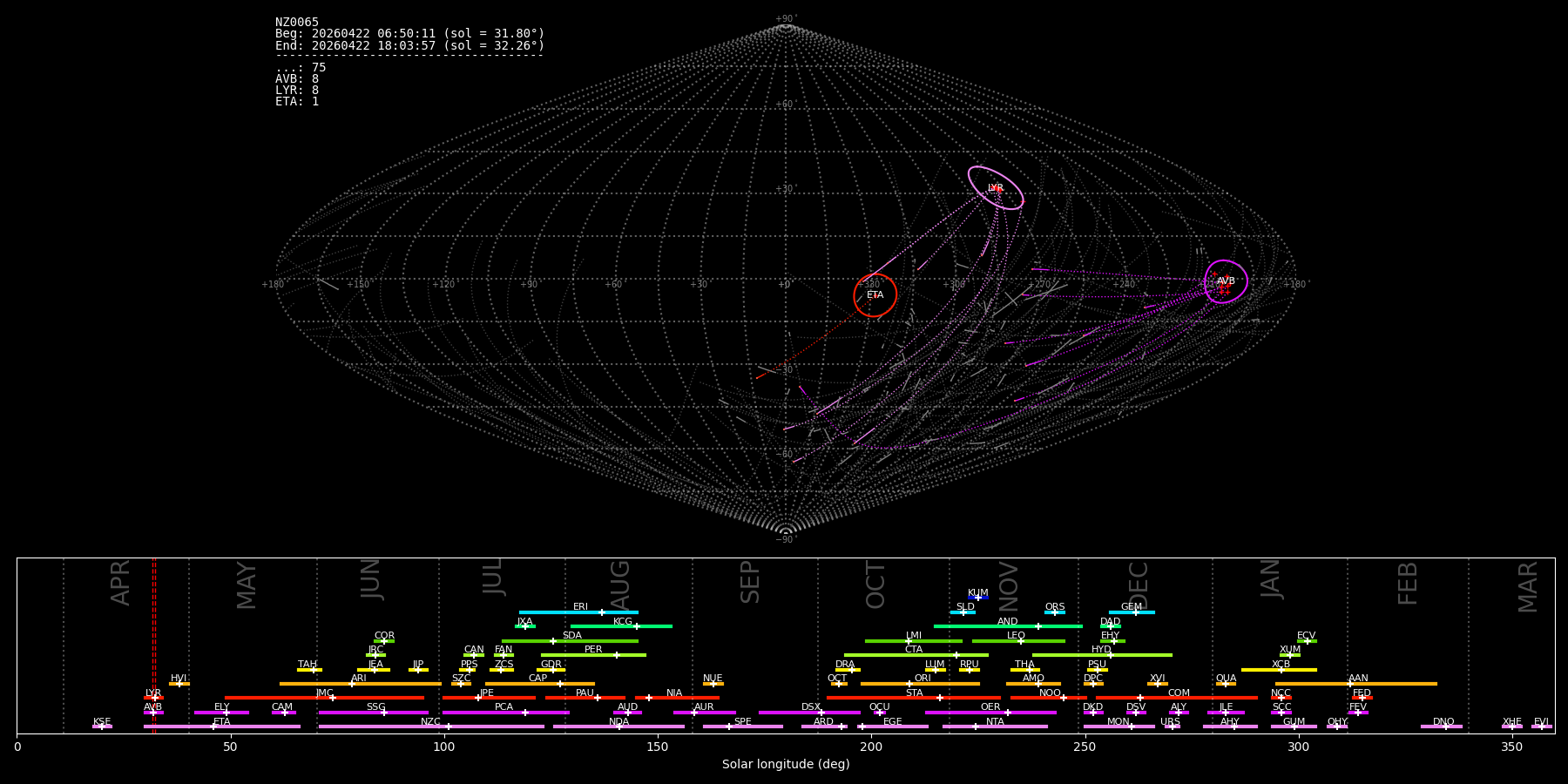Select the SDA shower bar
The width and height of the screenshot is (1568, 784).
(570, 641)
